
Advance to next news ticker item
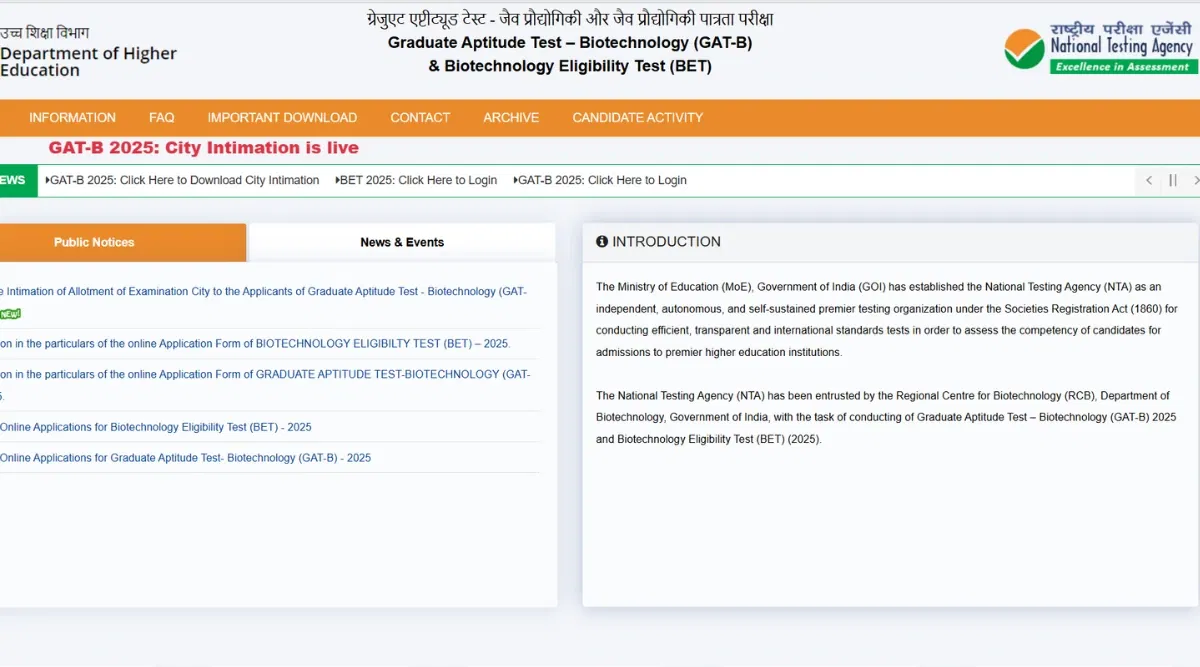(1195, 181)
